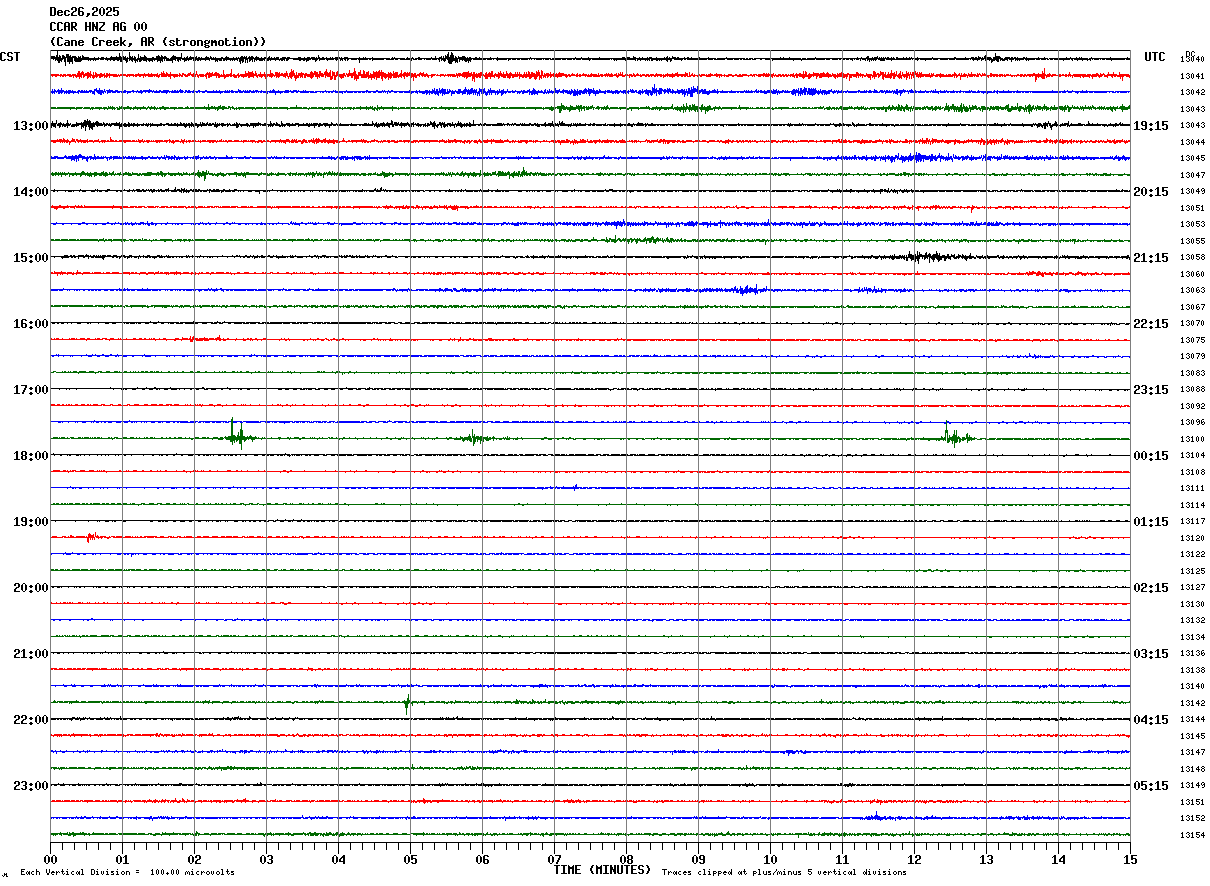This screenshot has height=886, width=1210.
Task: Select the 05:15 UTC time label
Action: tap(1151, 786)
